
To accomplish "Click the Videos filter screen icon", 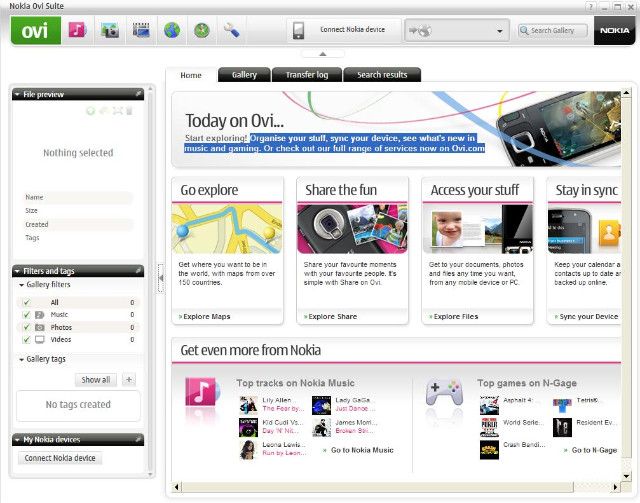I will pyautogui.click(x=40, y=339).
